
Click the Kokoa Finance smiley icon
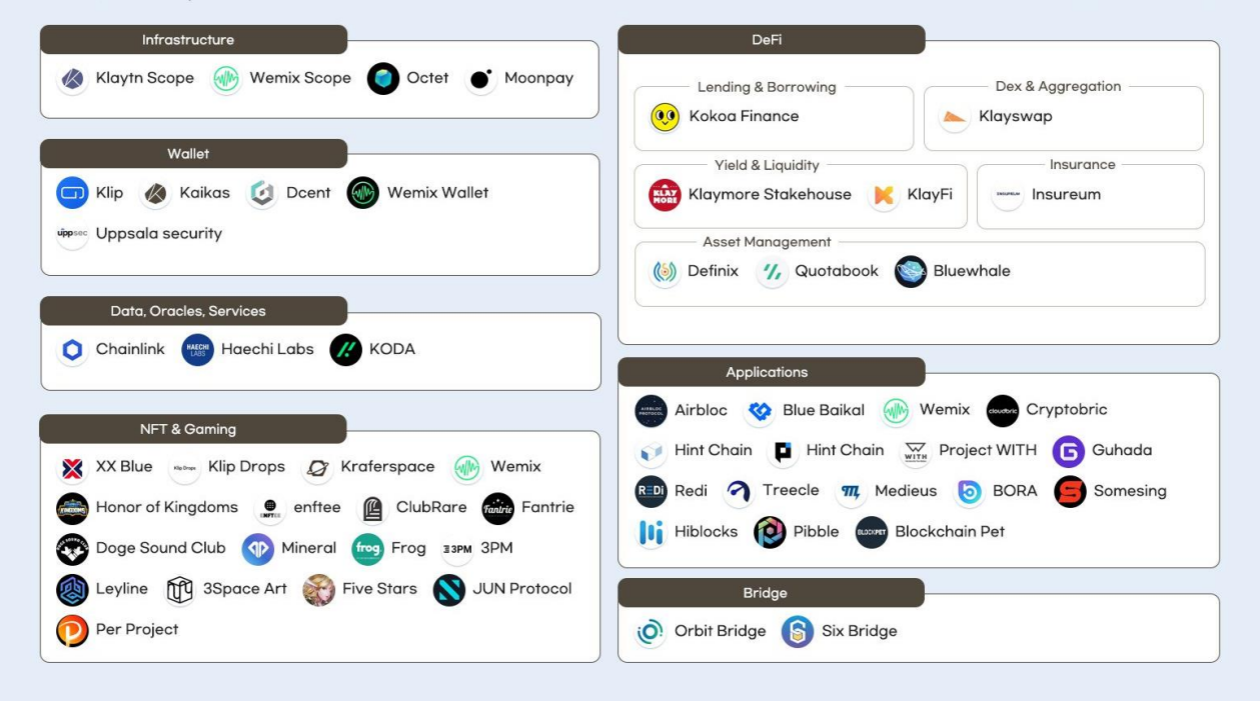click(x=665, y=117)
